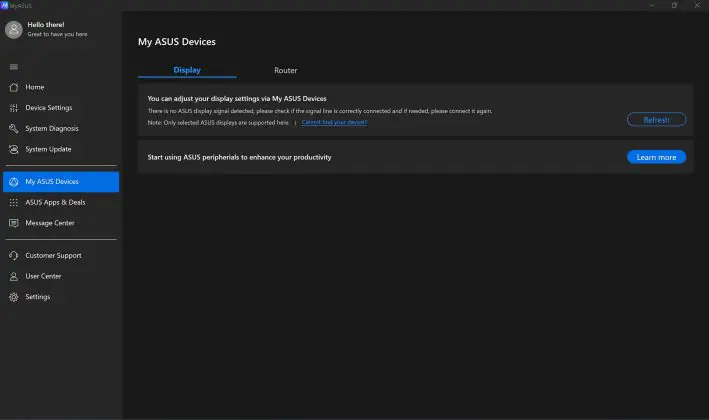This screenshot has width=709, height=420.
Task: Open Customer Support label
Action: tap(53, 255)
